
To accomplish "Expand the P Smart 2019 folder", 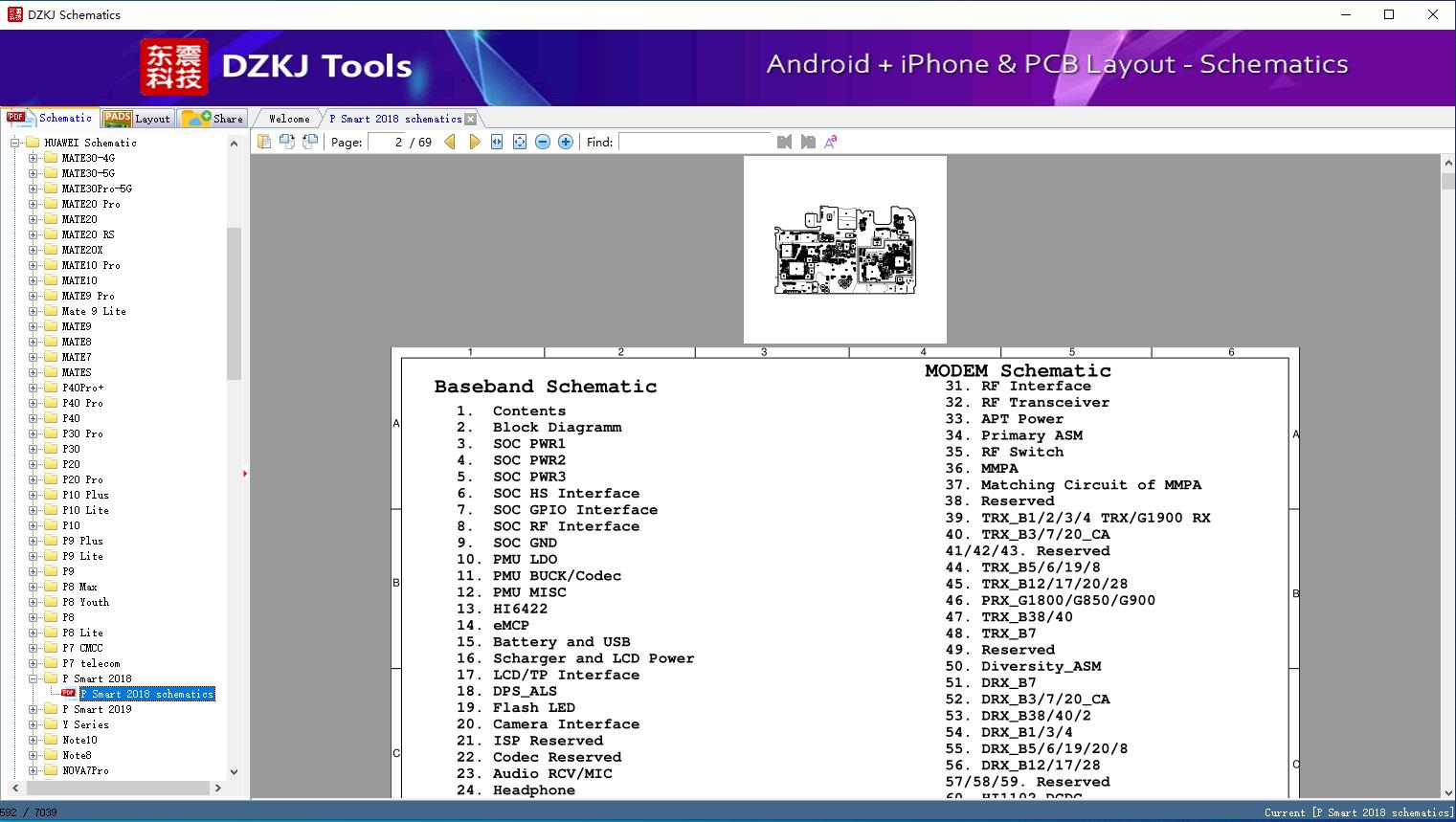I will [x=33, y=709].
